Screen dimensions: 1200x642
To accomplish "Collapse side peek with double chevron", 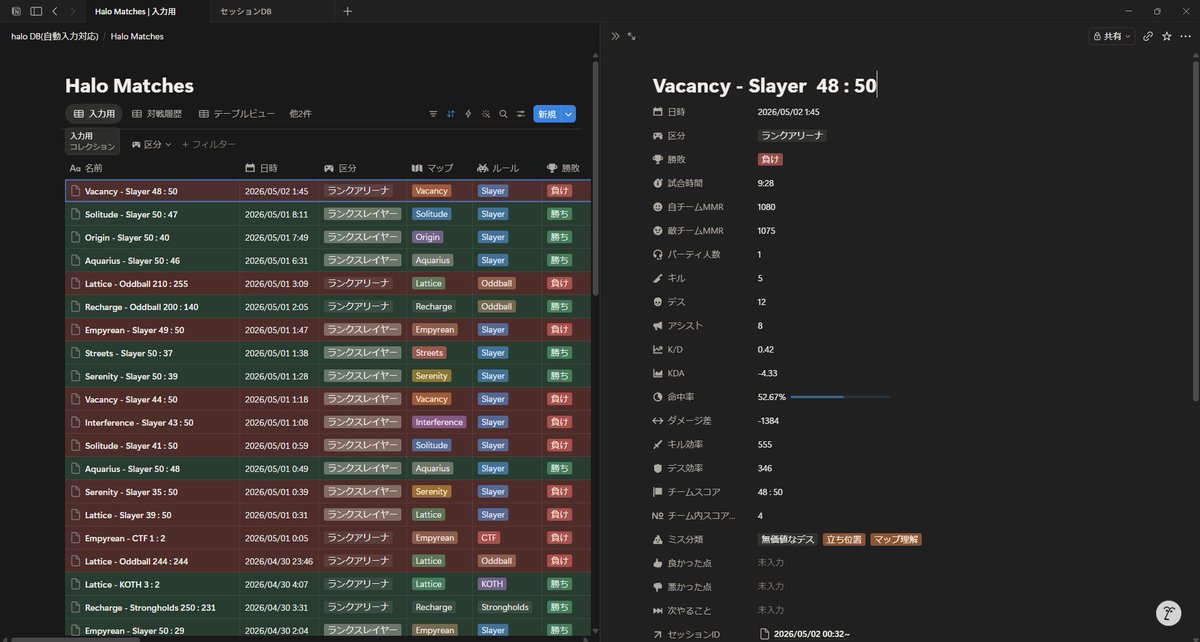I will pos(615,36).
